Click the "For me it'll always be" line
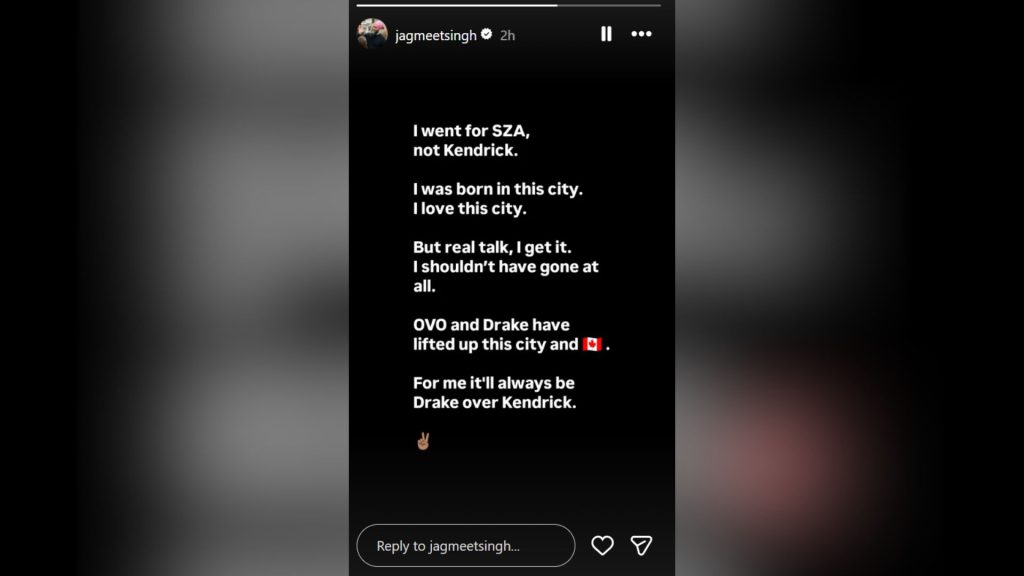The height and width of the screenshot is (576, 1024). click(x=494, y=383)
